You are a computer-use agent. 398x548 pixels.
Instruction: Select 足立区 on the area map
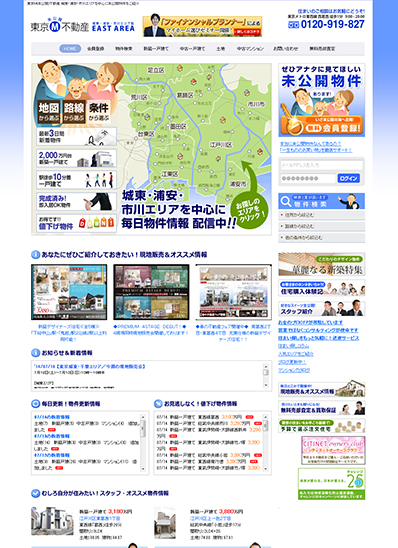pos(156,70)
